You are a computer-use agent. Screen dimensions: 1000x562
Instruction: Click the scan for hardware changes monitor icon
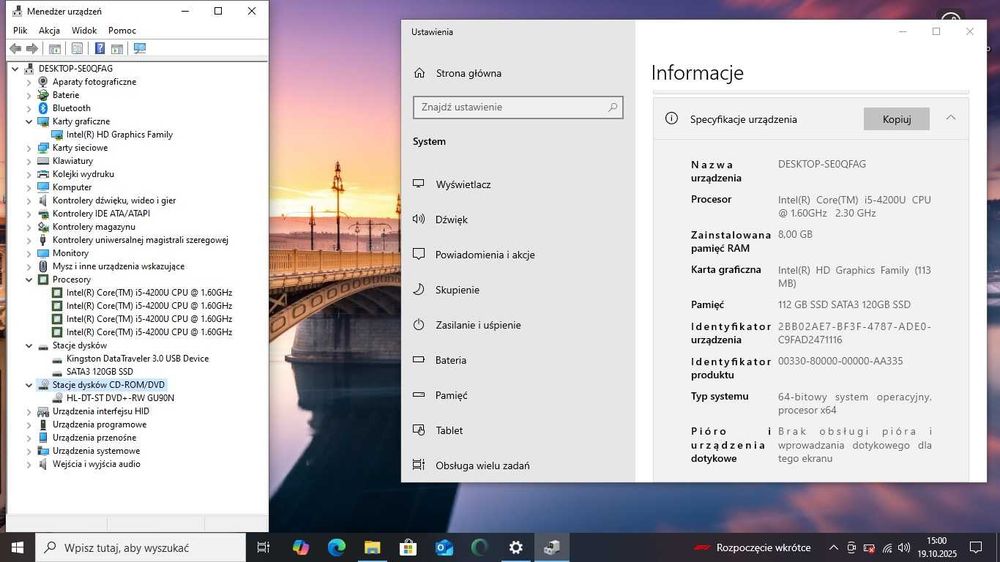140,48
